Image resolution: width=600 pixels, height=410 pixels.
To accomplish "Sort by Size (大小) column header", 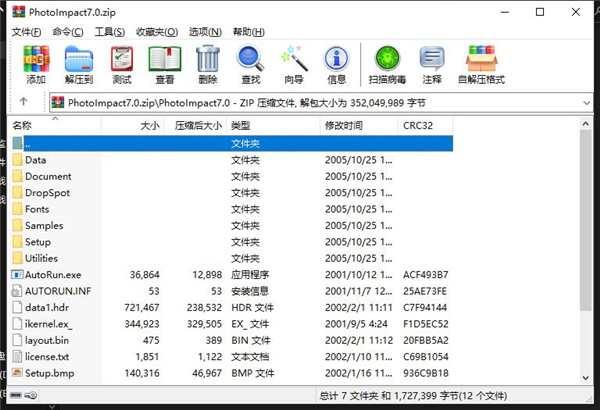I will click(x=133, y=125).
